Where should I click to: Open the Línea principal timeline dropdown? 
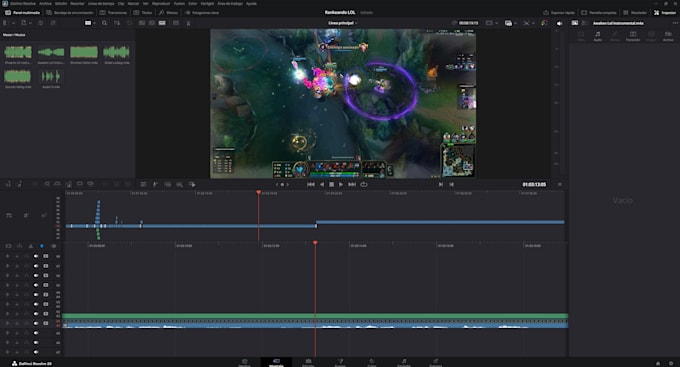(343, 23)
